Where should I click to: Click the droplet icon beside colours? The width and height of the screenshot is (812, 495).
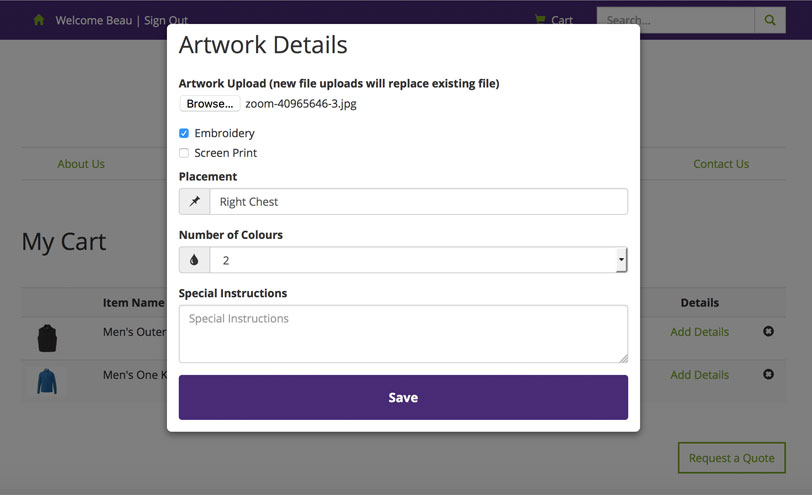point(195,260)
